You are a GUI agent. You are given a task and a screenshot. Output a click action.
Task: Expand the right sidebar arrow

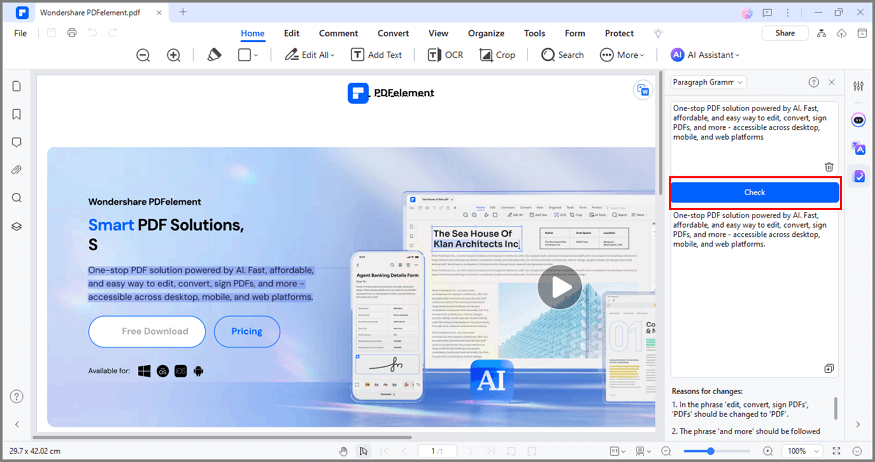(x=858, y=424)
